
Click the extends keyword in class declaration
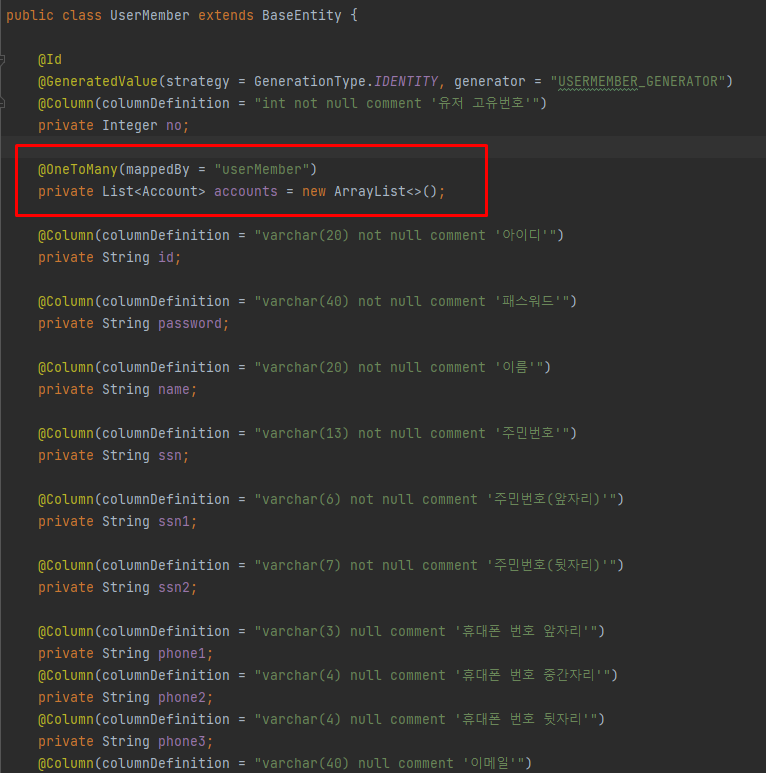click(x=226, y=15)
